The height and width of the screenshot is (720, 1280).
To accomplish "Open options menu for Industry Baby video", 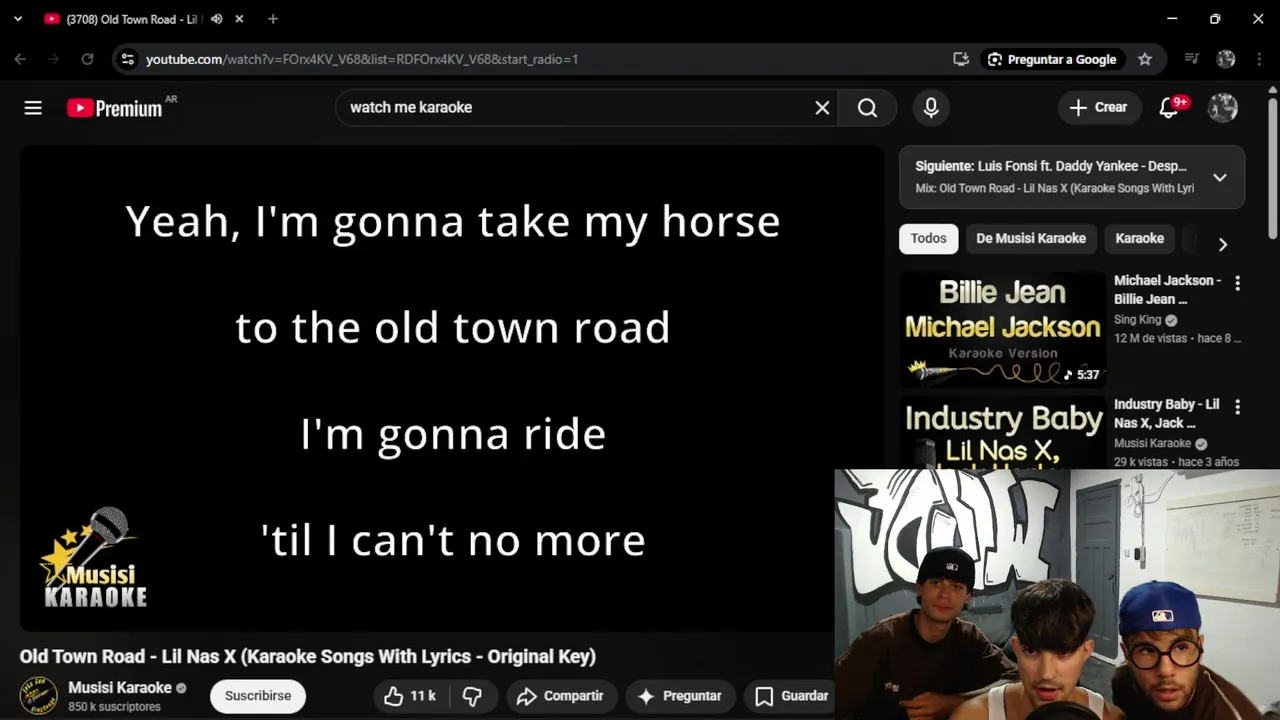I will tap(1237, 407).
